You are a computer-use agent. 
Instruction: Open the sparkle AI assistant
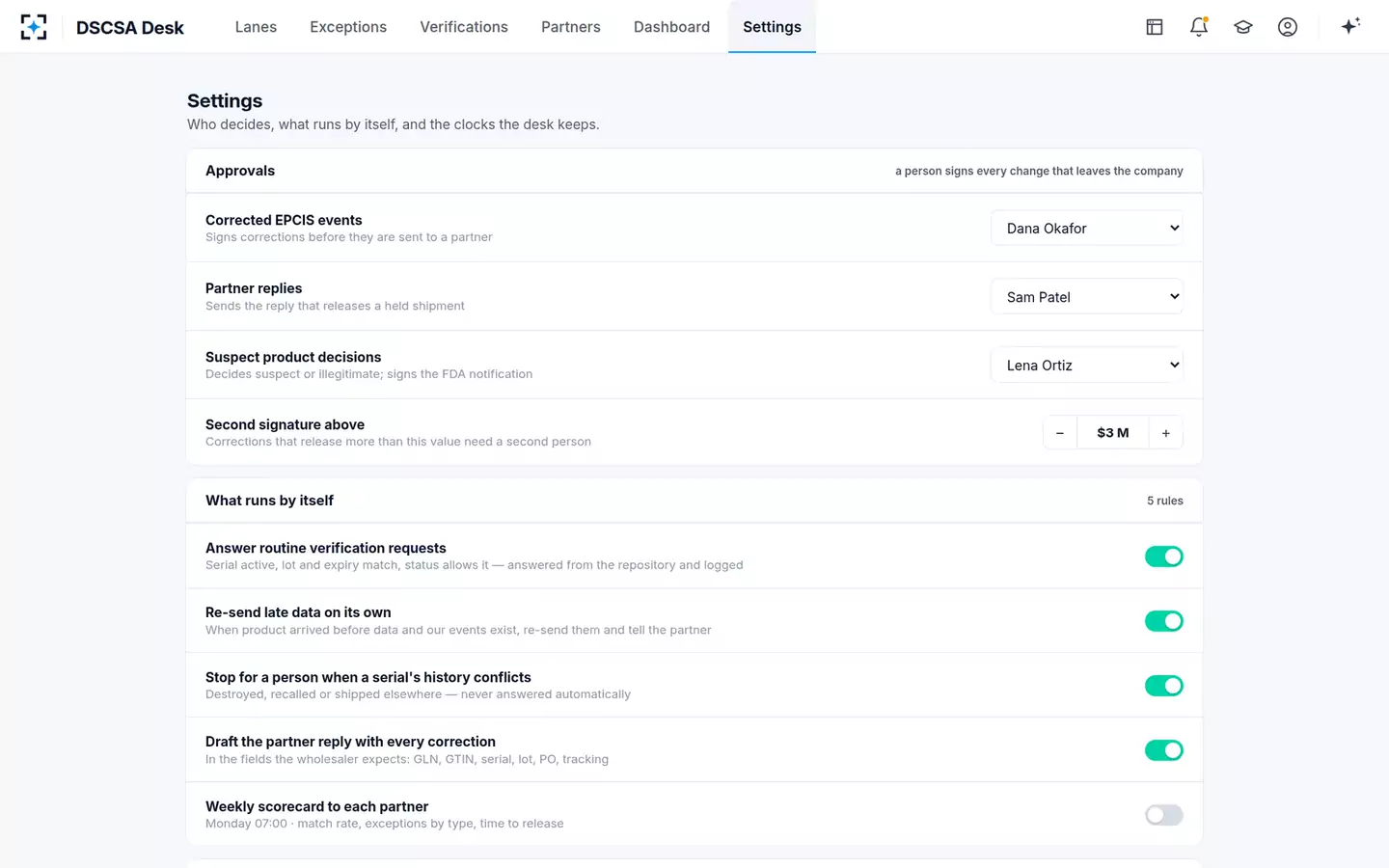click(x=1350, y=26)
